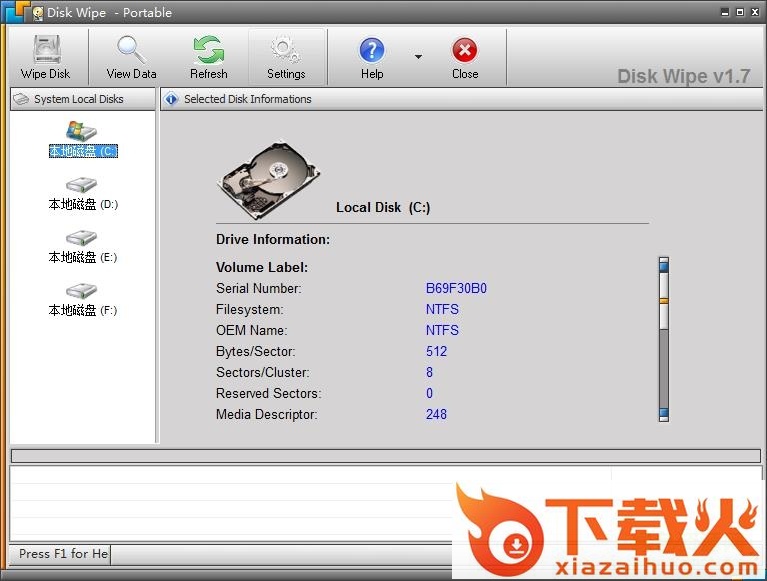Click the System Local Disks panel icon

(x=21, y=99)
